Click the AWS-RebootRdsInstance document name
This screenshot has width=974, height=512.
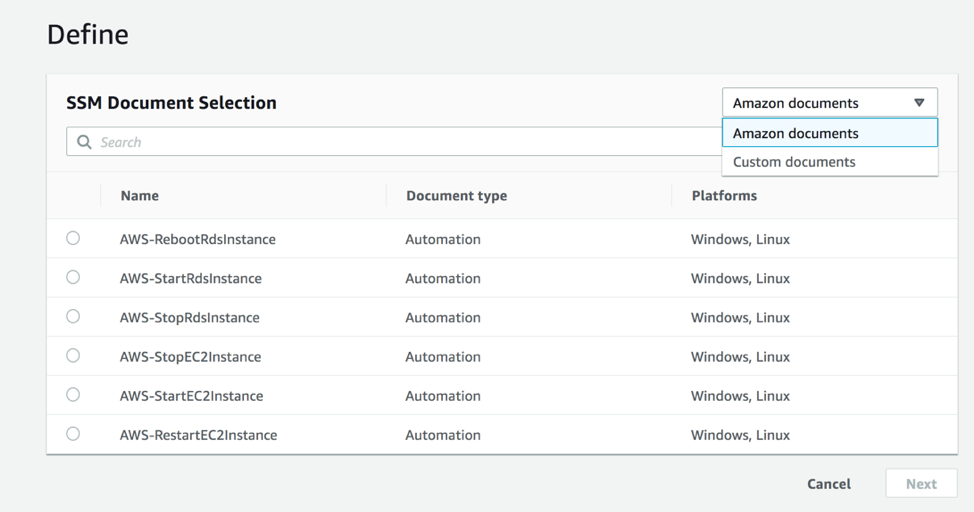click(197, 240)
